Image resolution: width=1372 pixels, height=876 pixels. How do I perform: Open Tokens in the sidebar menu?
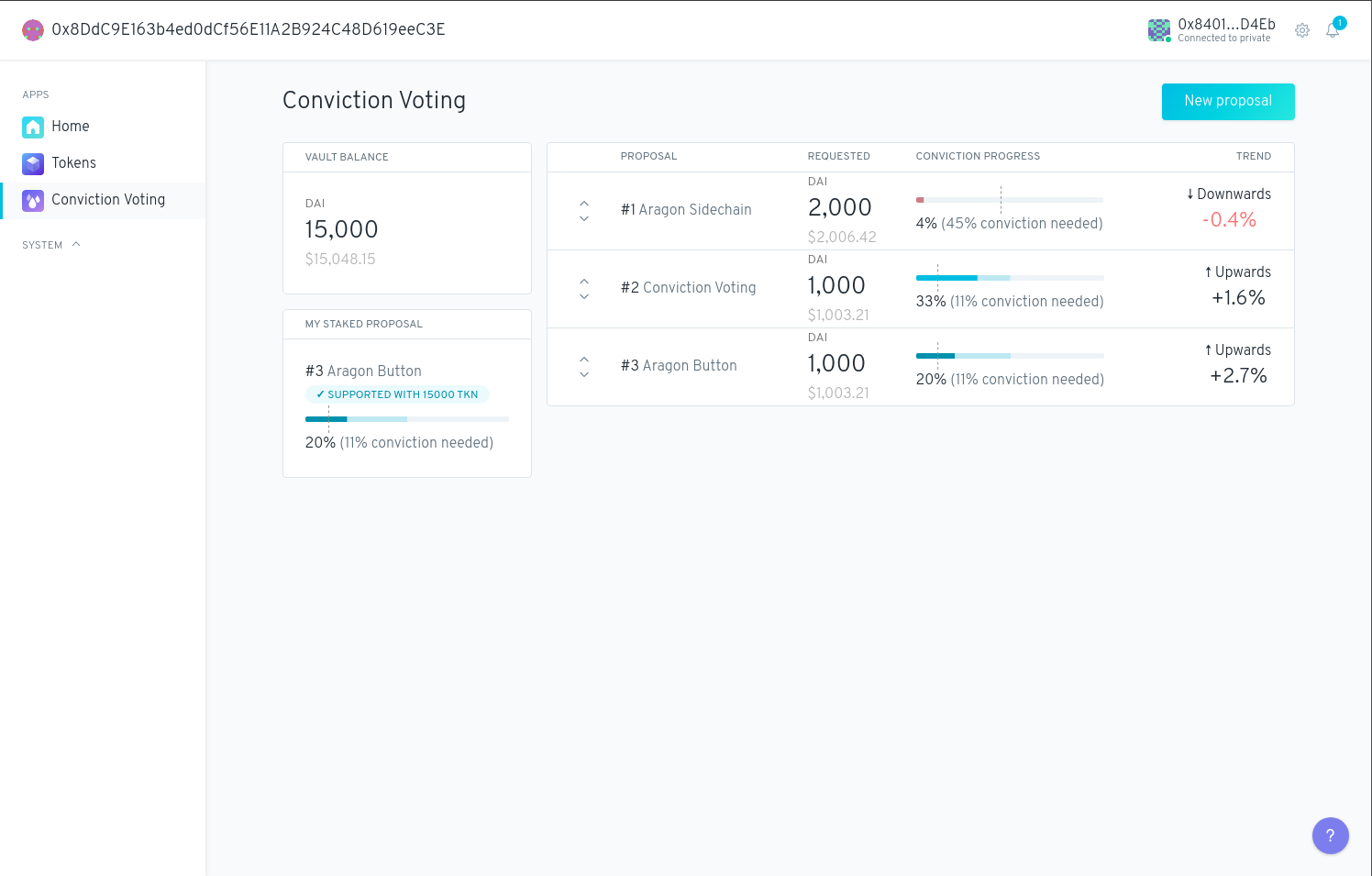(73, 163)
